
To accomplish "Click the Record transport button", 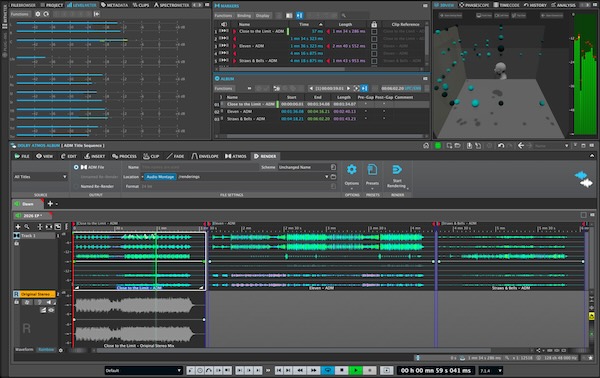I will click(370, 370).
